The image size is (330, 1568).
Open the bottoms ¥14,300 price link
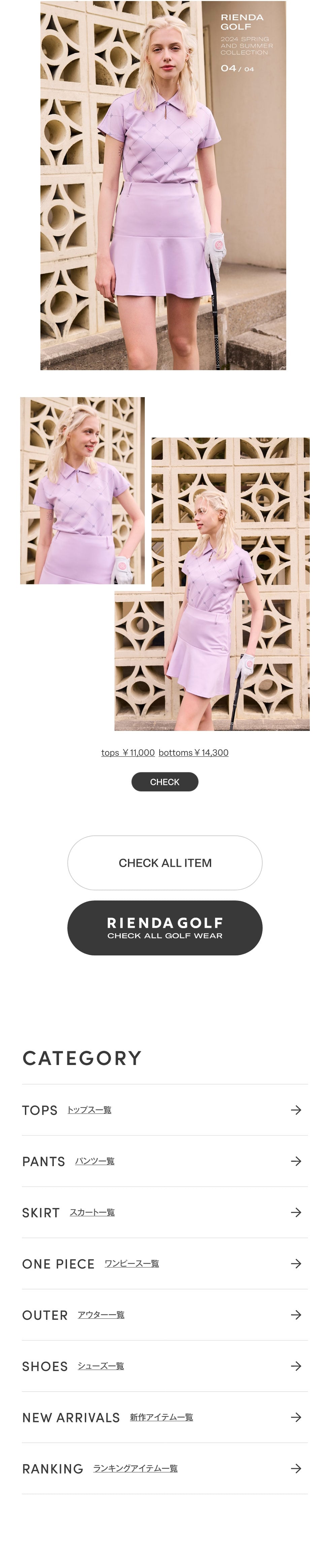pyautogui.click(x=193, y=752)
